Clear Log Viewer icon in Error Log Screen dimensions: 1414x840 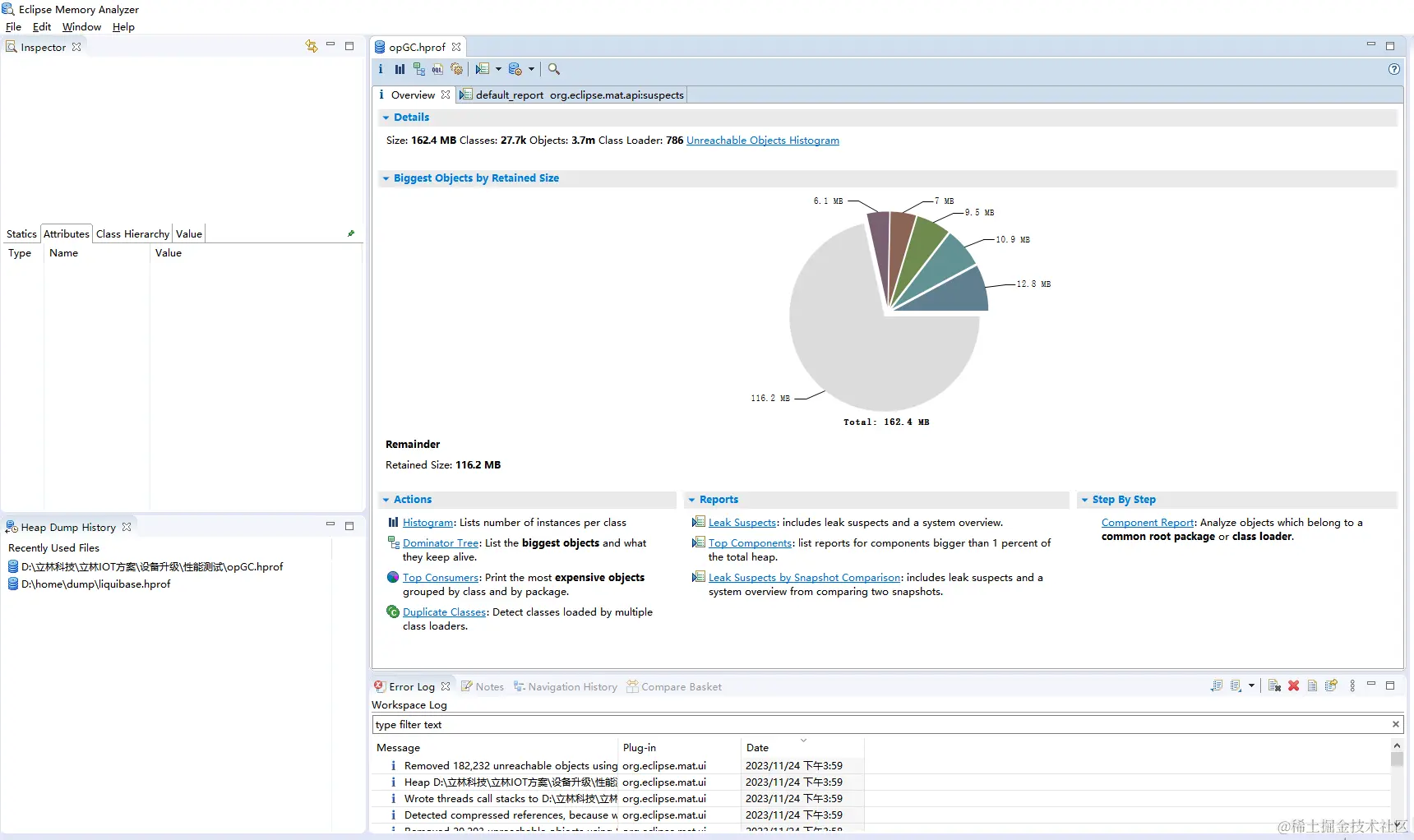[x=1274, y=685]
